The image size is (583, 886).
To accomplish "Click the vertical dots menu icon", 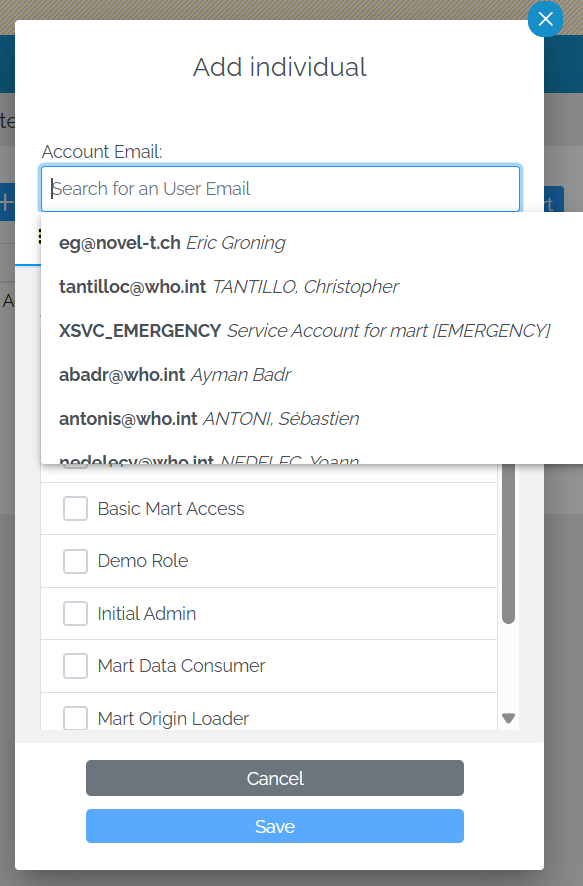I will (x=40, y=234).
